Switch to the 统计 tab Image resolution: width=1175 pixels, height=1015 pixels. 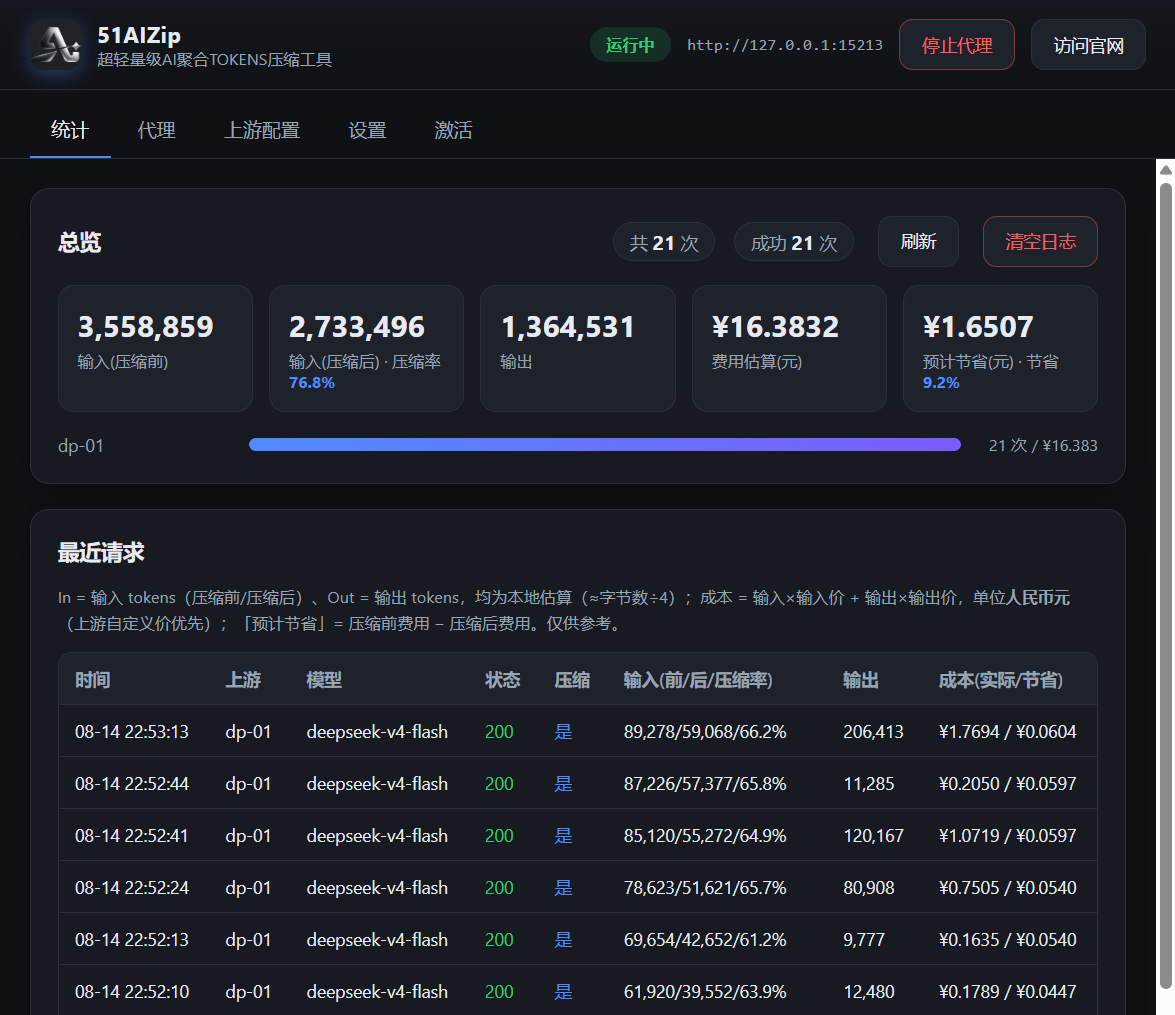point(70,130)
